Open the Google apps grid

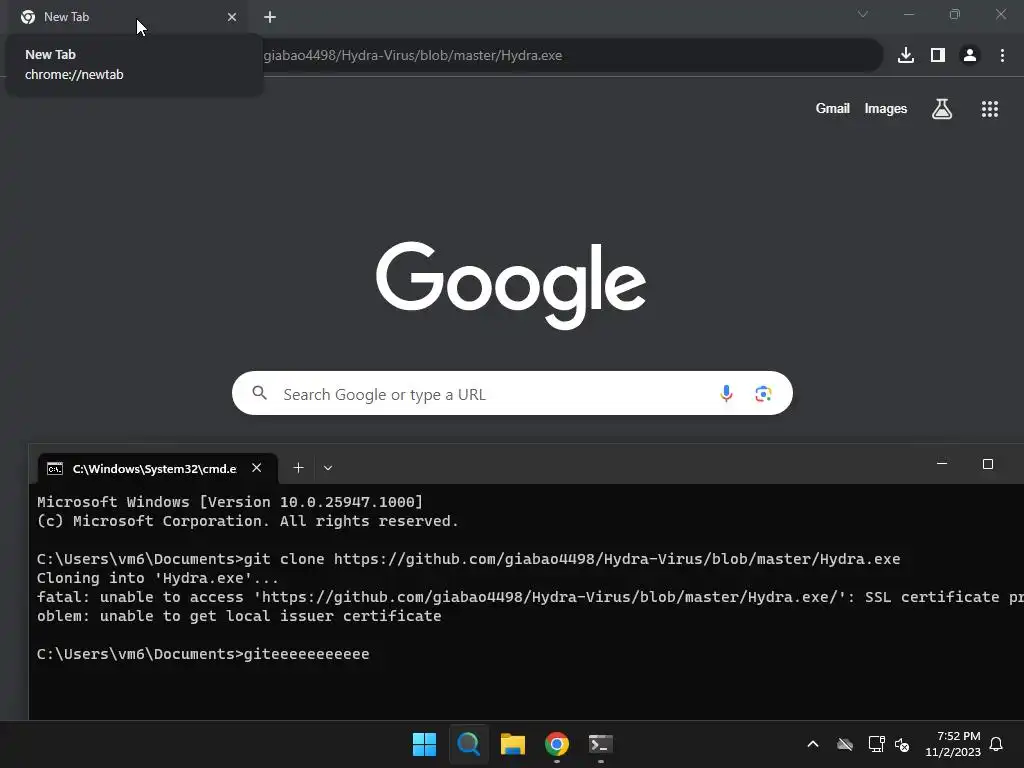coord(990,109)
